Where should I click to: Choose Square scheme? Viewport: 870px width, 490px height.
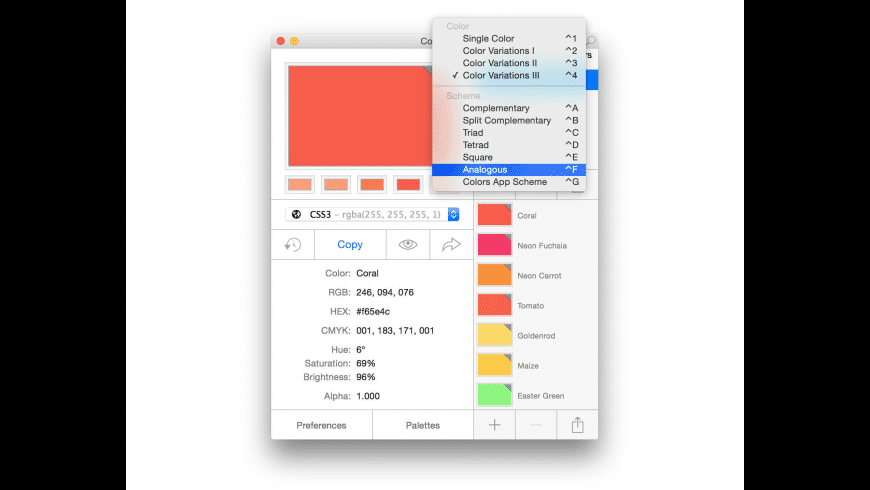pyautogui.click(x=509, y=157)
